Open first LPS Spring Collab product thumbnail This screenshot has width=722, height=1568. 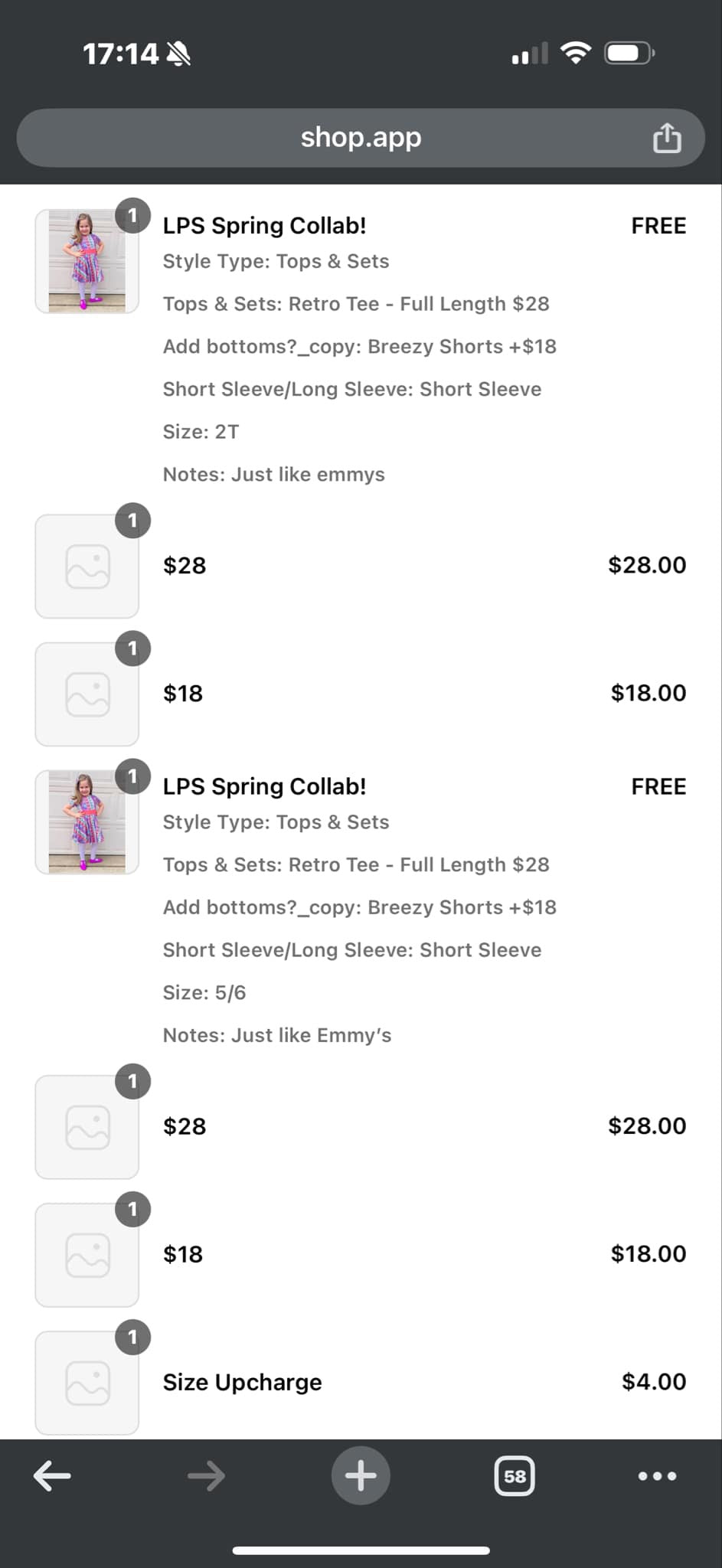[x=87, y=261]
